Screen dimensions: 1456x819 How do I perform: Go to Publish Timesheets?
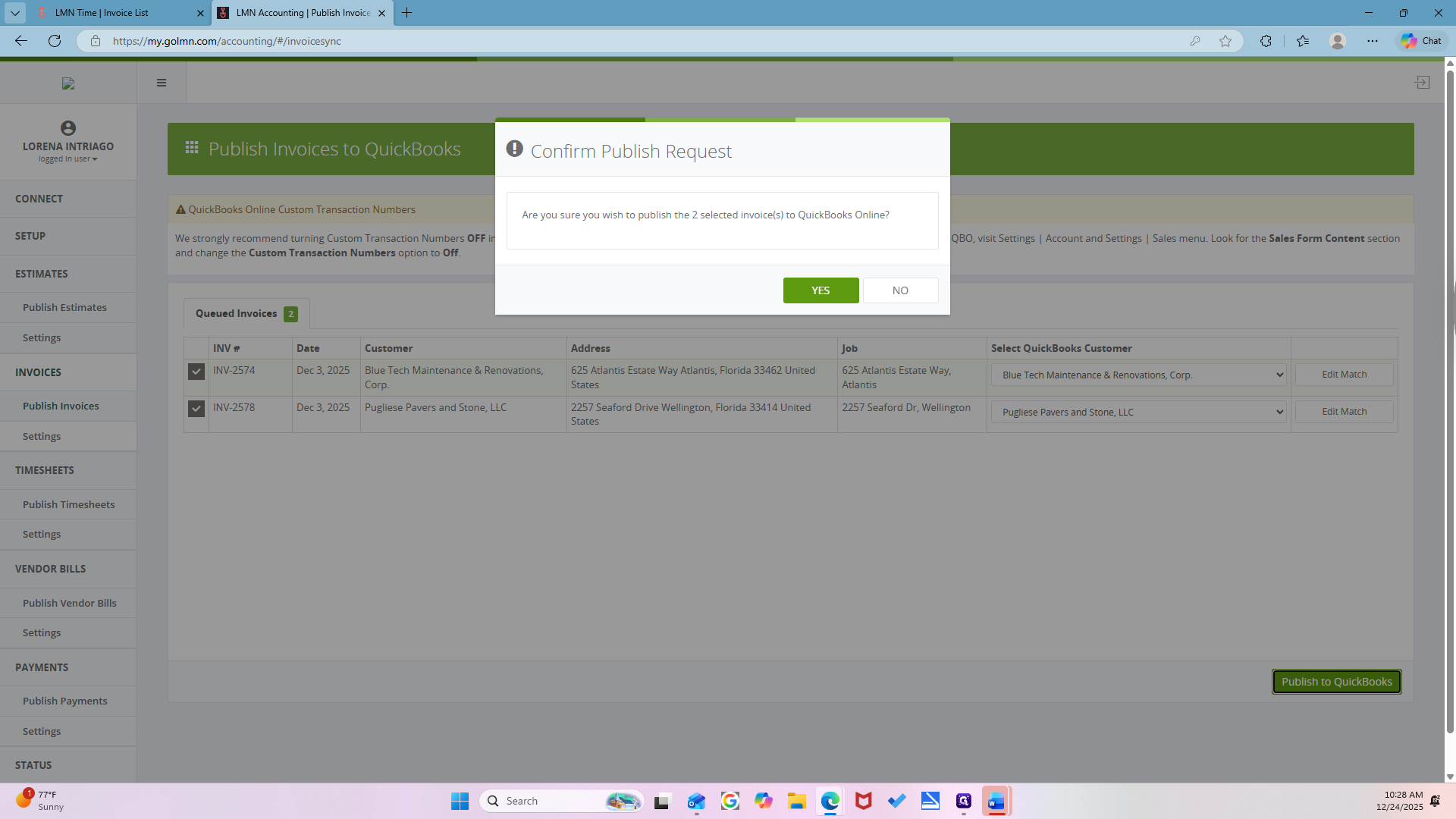(x=68, y=504)
